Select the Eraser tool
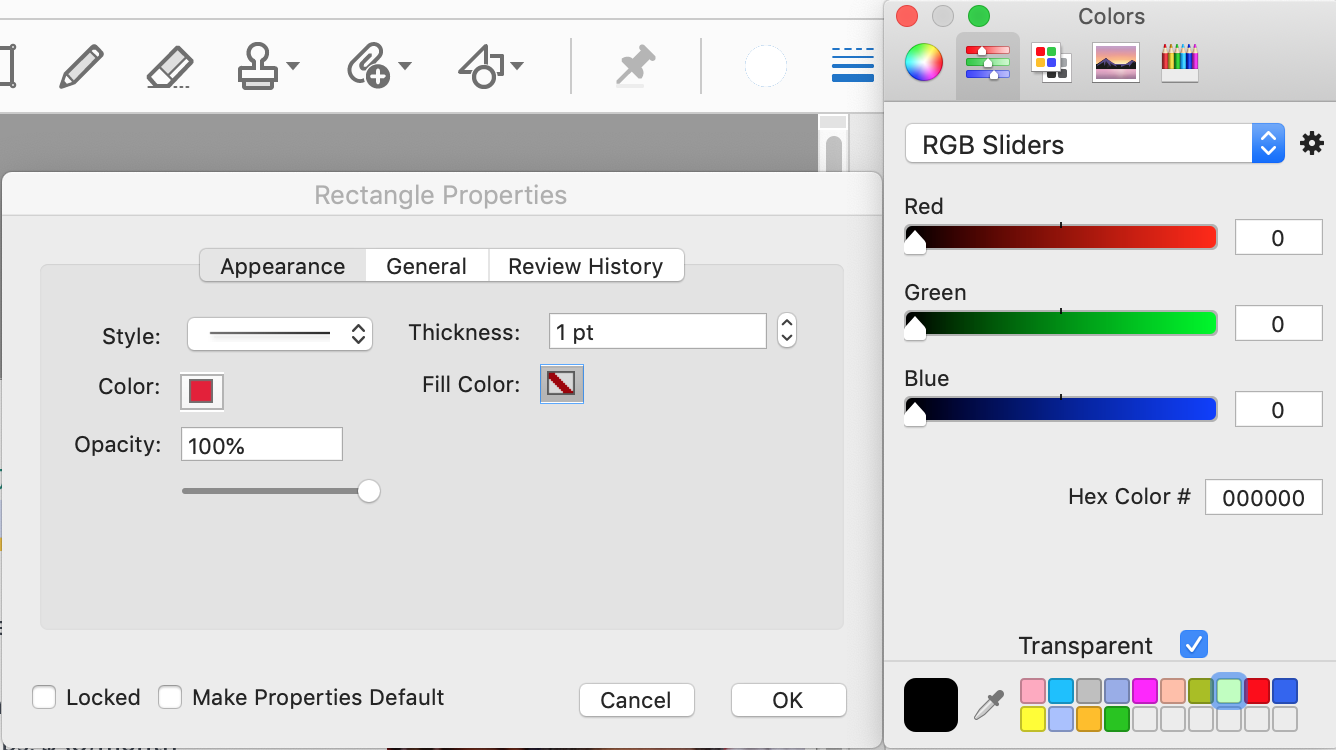Viewport: 1336px width, 750px height. [167, 65]
